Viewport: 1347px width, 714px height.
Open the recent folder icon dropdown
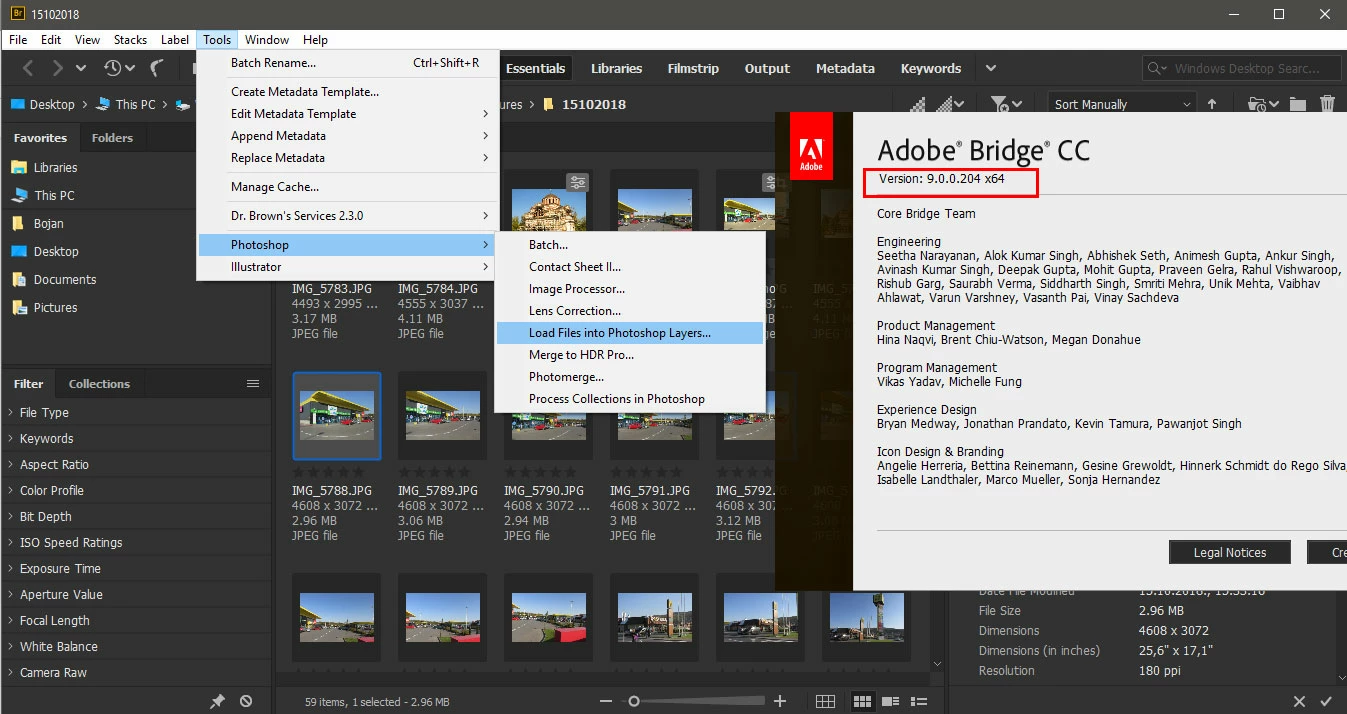click(x=1261, y=104)
